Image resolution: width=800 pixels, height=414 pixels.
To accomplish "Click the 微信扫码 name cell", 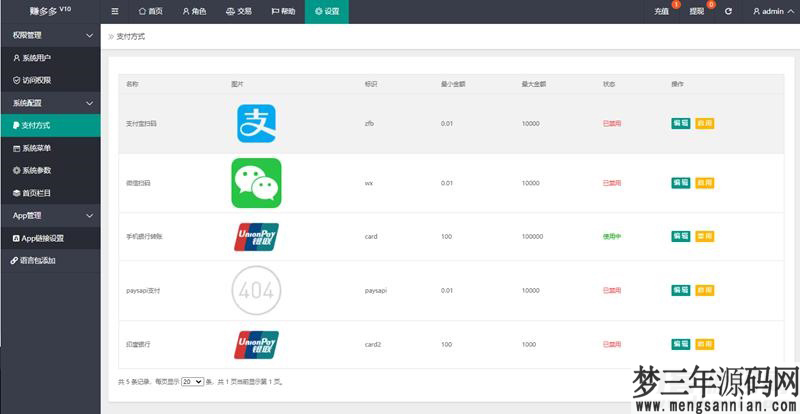I will pyautogui.click(x=138, y=183).
